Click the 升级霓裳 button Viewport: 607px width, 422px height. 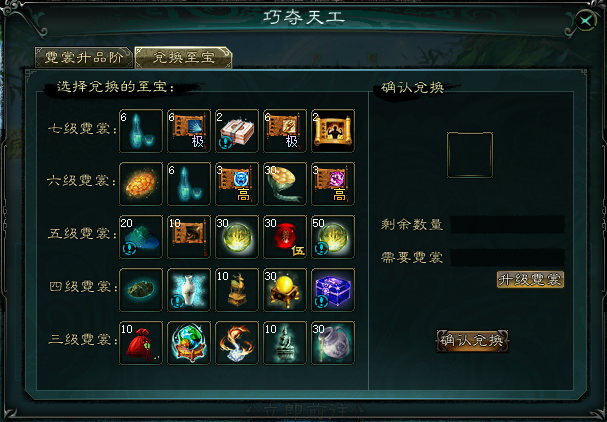point(530,280)
